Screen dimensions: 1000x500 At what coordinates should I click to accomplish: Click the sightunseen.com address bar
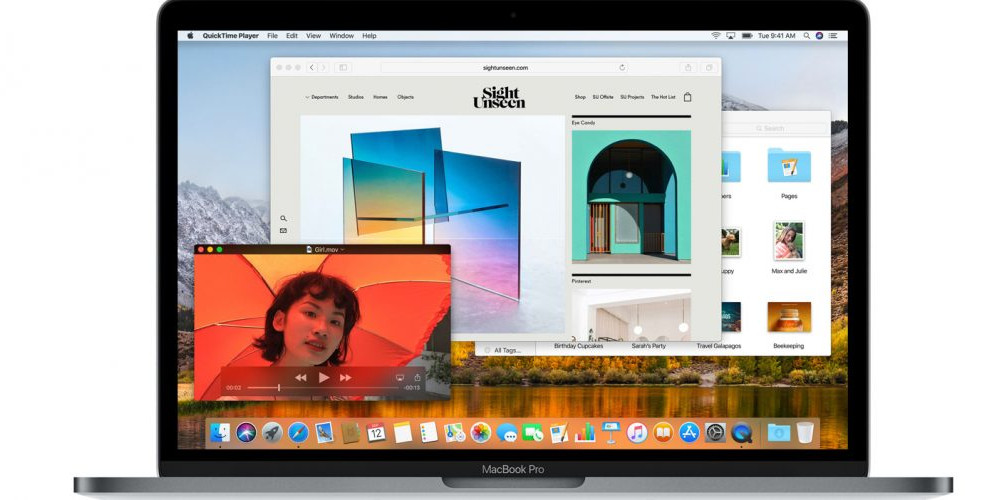(x=504, y=68)
